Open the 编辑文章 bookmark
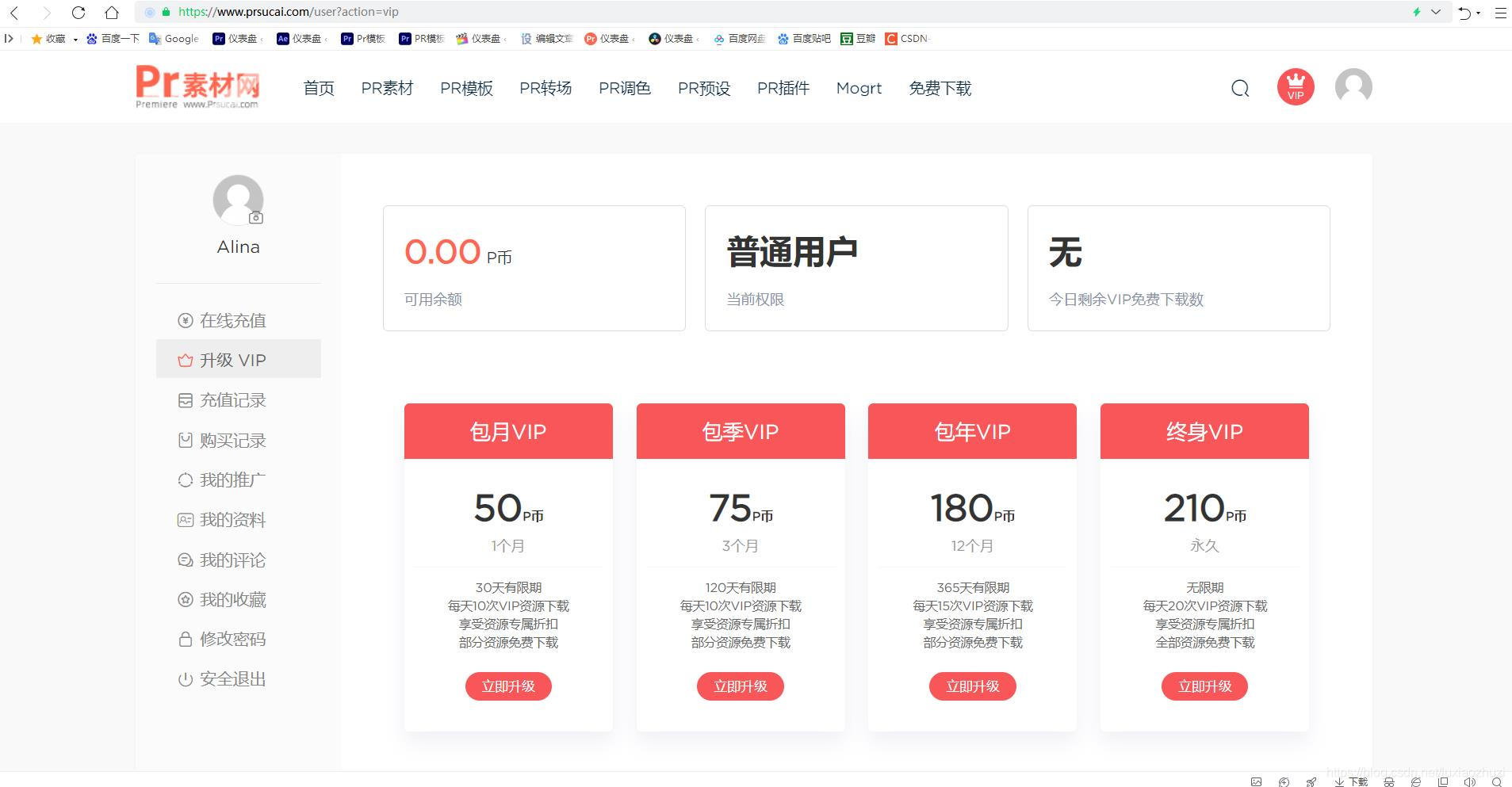The width and height of the screenshot is (1512, 787). click(x=546, y=38)
